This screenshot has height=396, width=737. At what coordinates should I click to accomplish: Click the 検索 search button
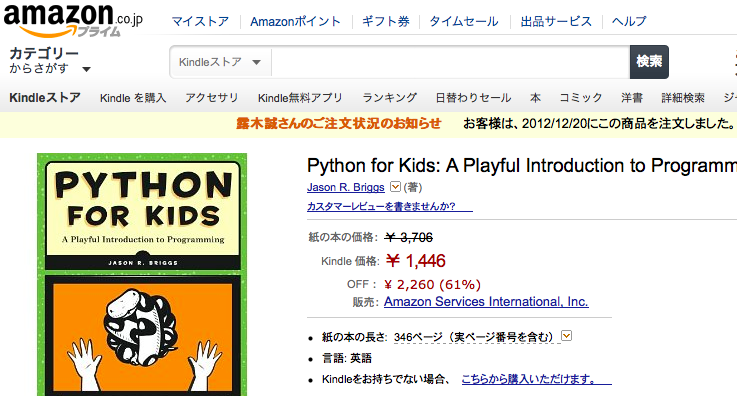pos(649,62)
